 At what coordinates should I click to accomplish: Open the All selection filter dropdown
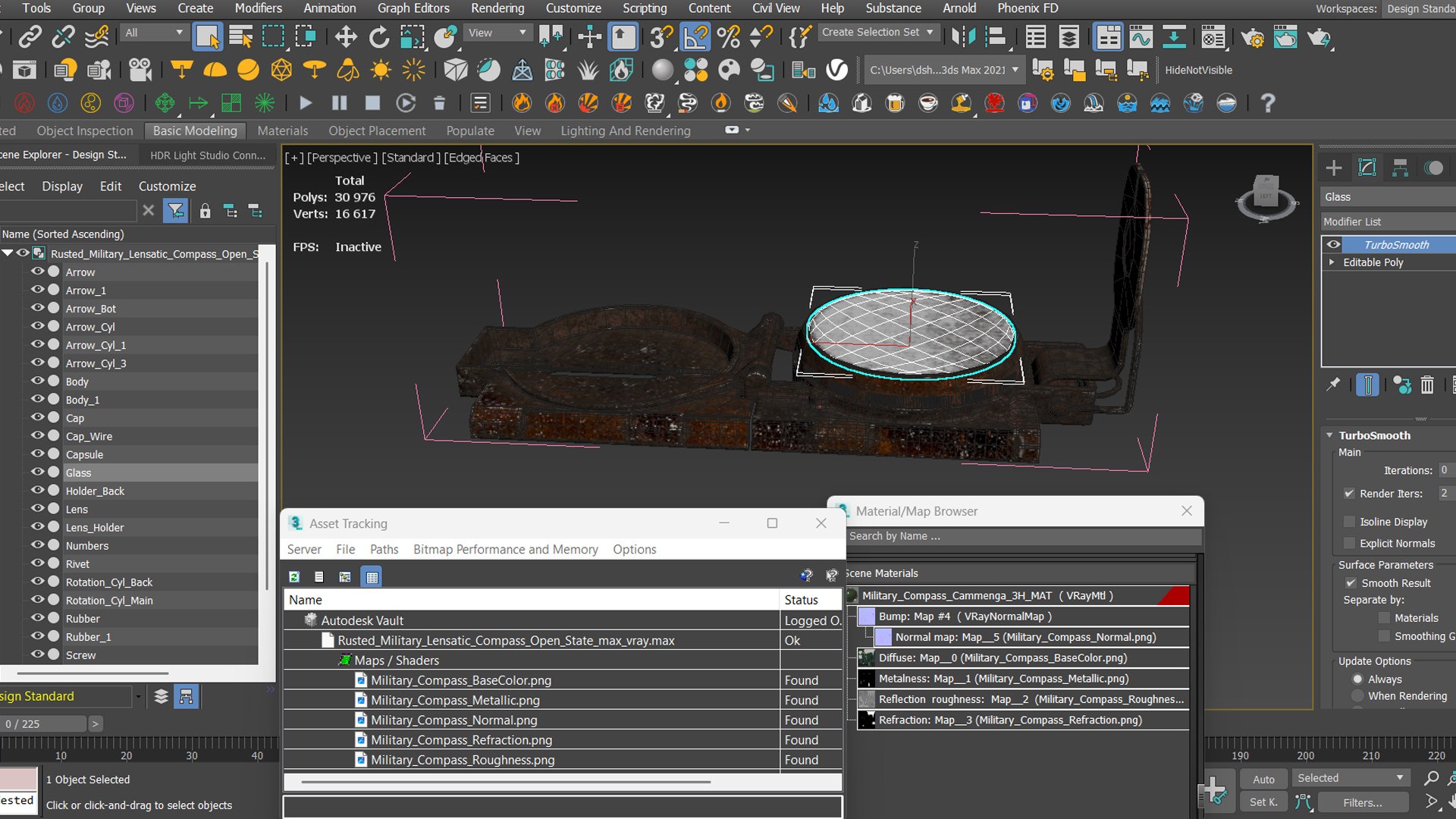[154, 33]
